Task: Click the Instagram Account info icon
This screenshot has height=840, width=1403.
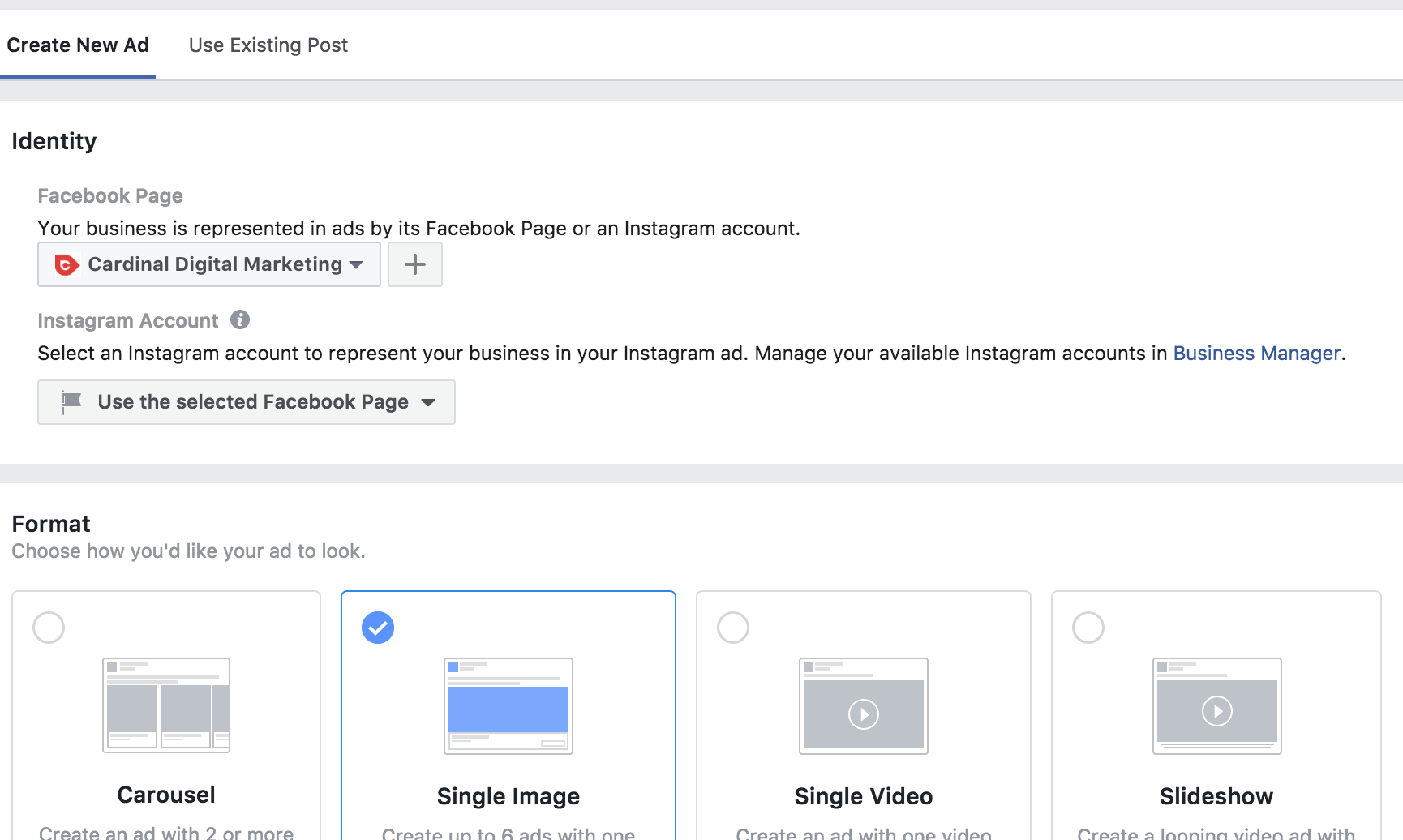Action: [x=240, y=319]
